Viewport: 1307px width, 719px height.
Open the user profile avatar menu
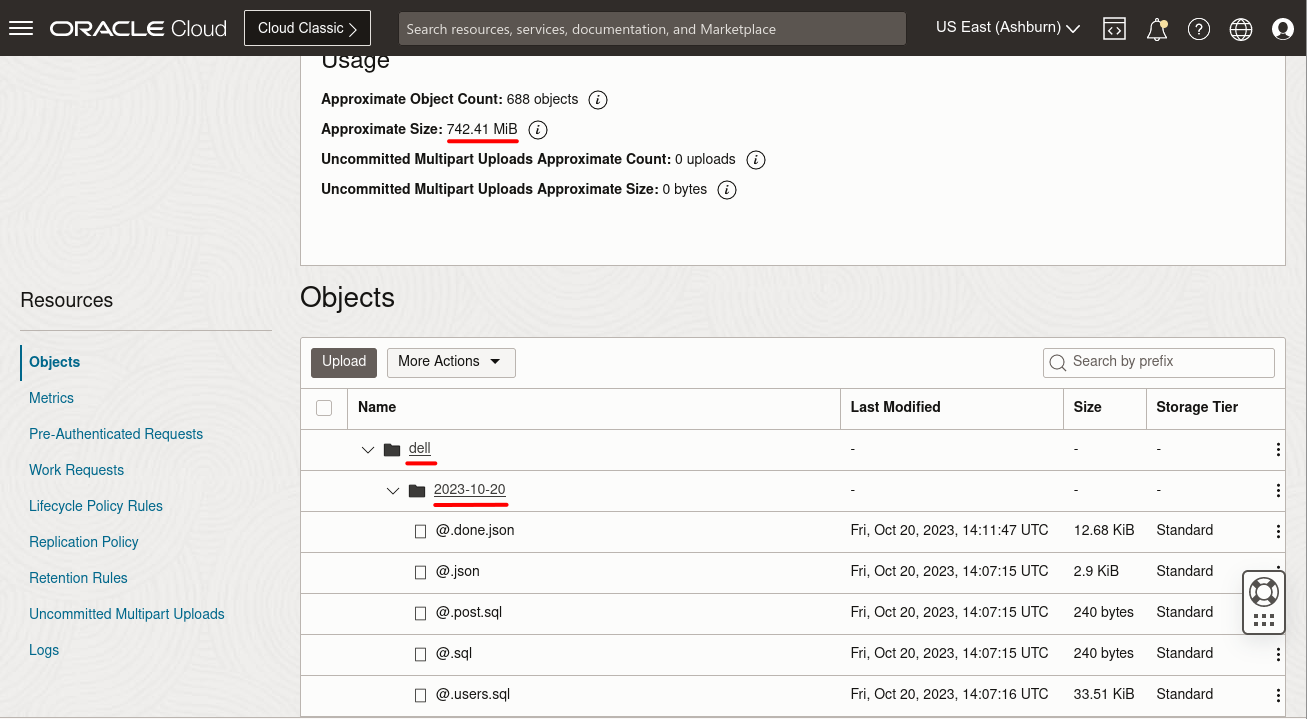1283,28
